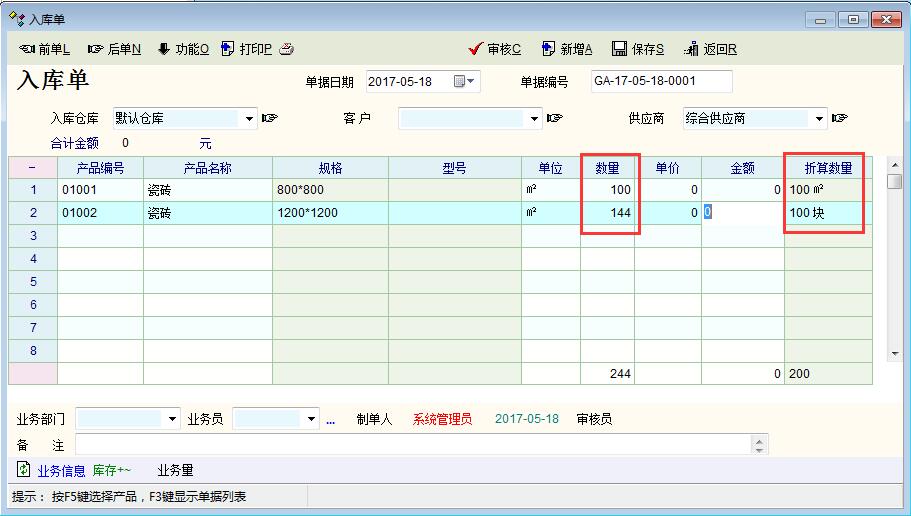Switch to the 业务量 tab
Image resolution: width=911 pixels, height=516 pixels.
coord(175,470)
